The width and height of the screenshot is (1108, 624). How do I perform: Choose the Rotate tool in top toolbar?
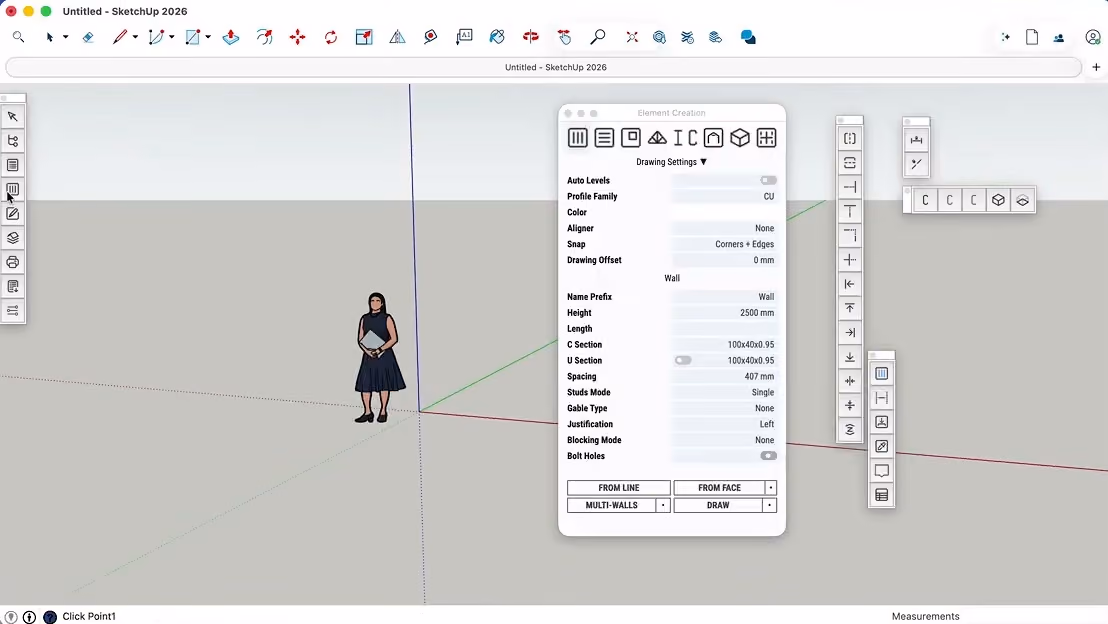tap(331, 37)
